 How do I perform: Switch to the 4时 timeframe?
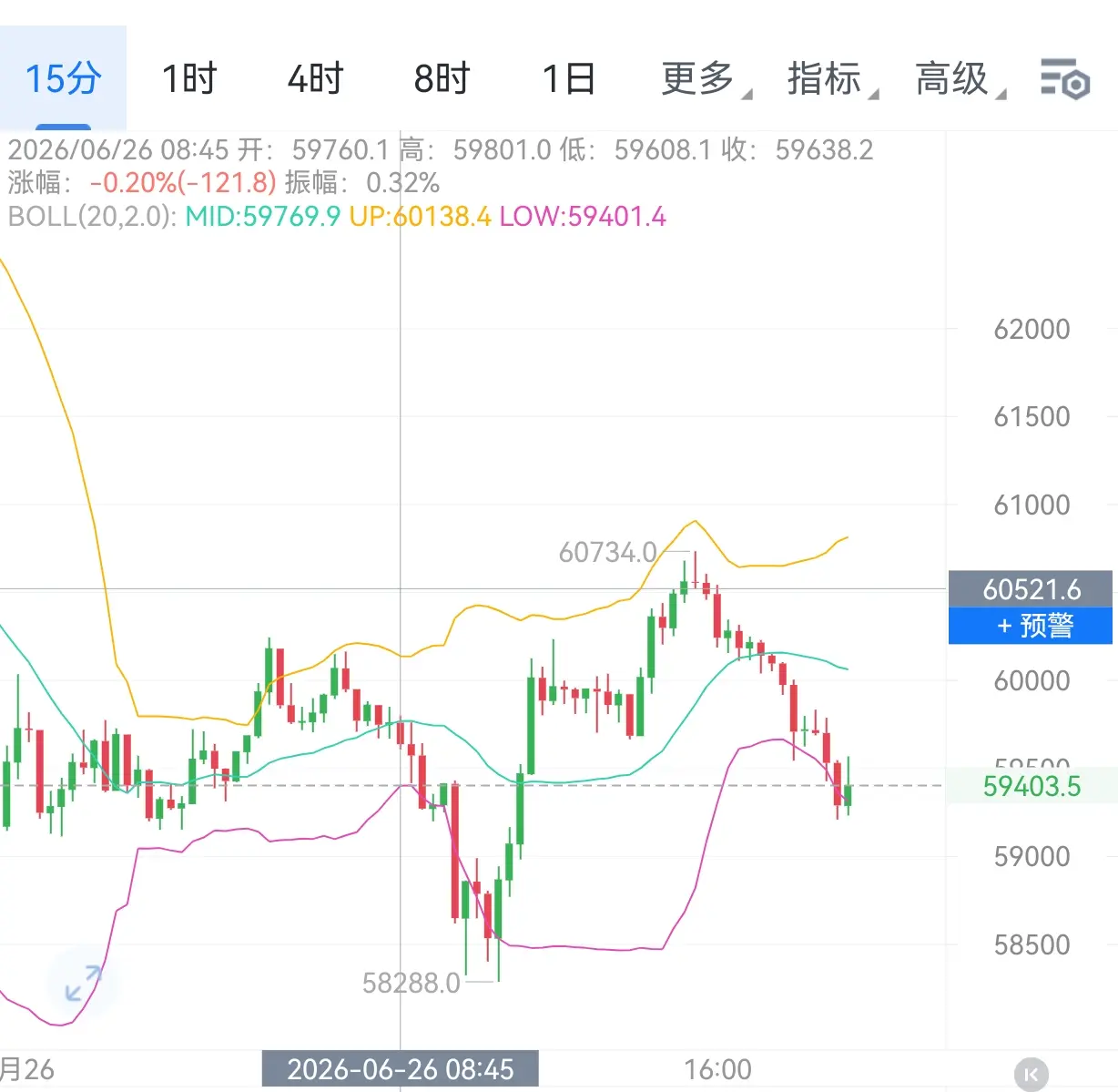(315, 78)
